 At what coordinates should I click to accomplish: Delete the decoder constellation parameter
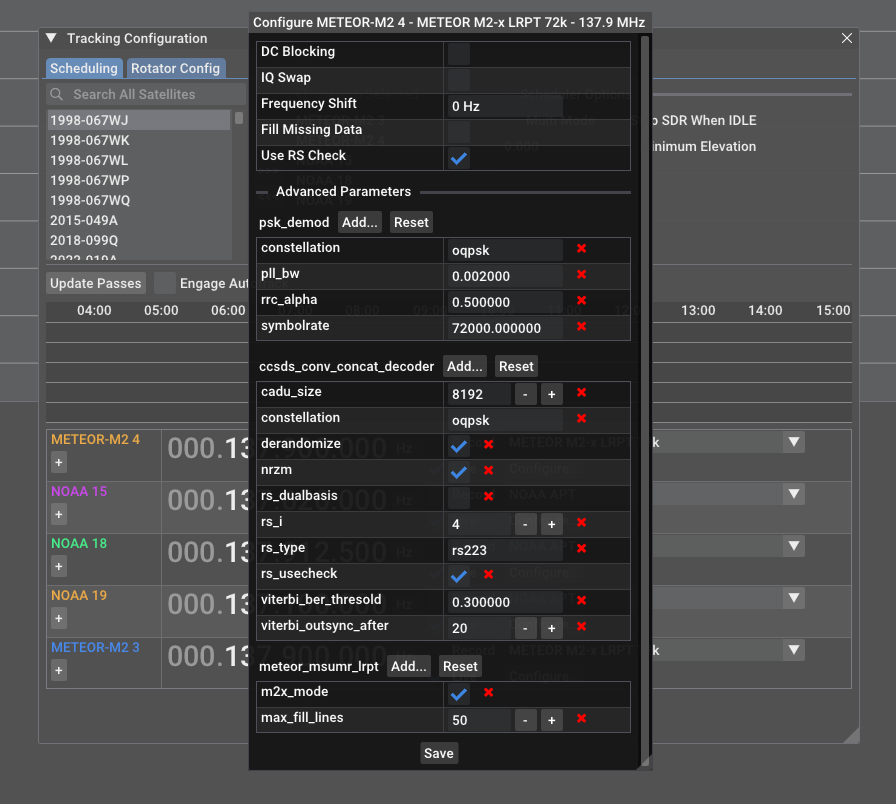[x=581, y=419]
